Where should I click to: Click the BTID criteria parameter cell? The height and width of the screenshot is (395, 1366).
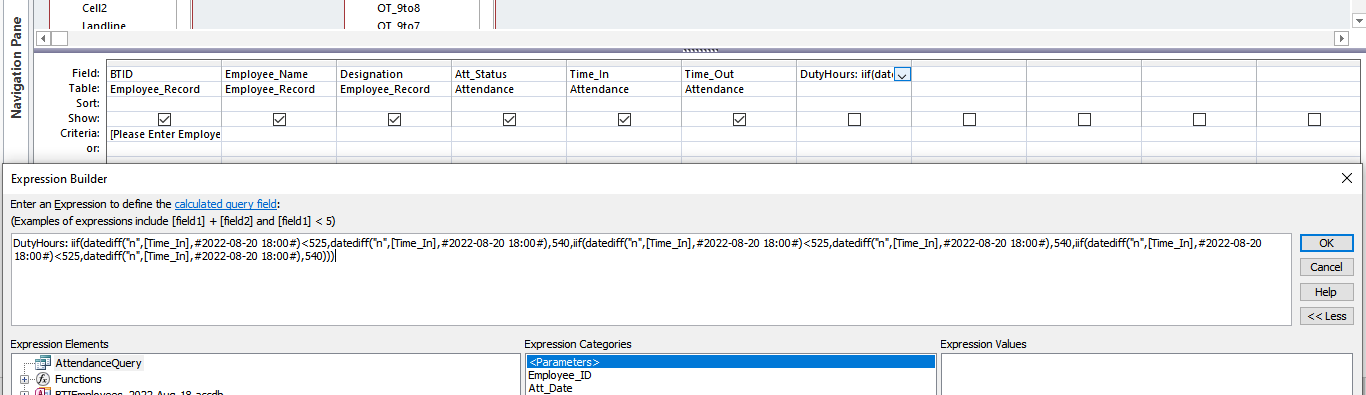tap(164, 133)
